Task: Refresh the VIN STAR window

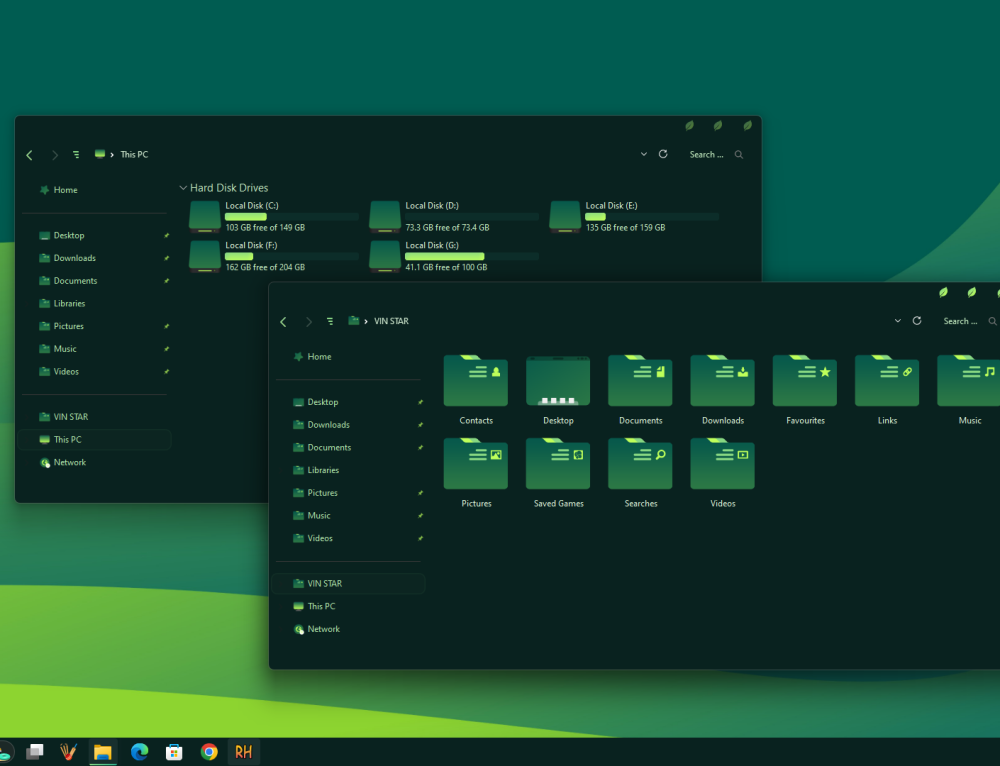Action: point(917,321)
